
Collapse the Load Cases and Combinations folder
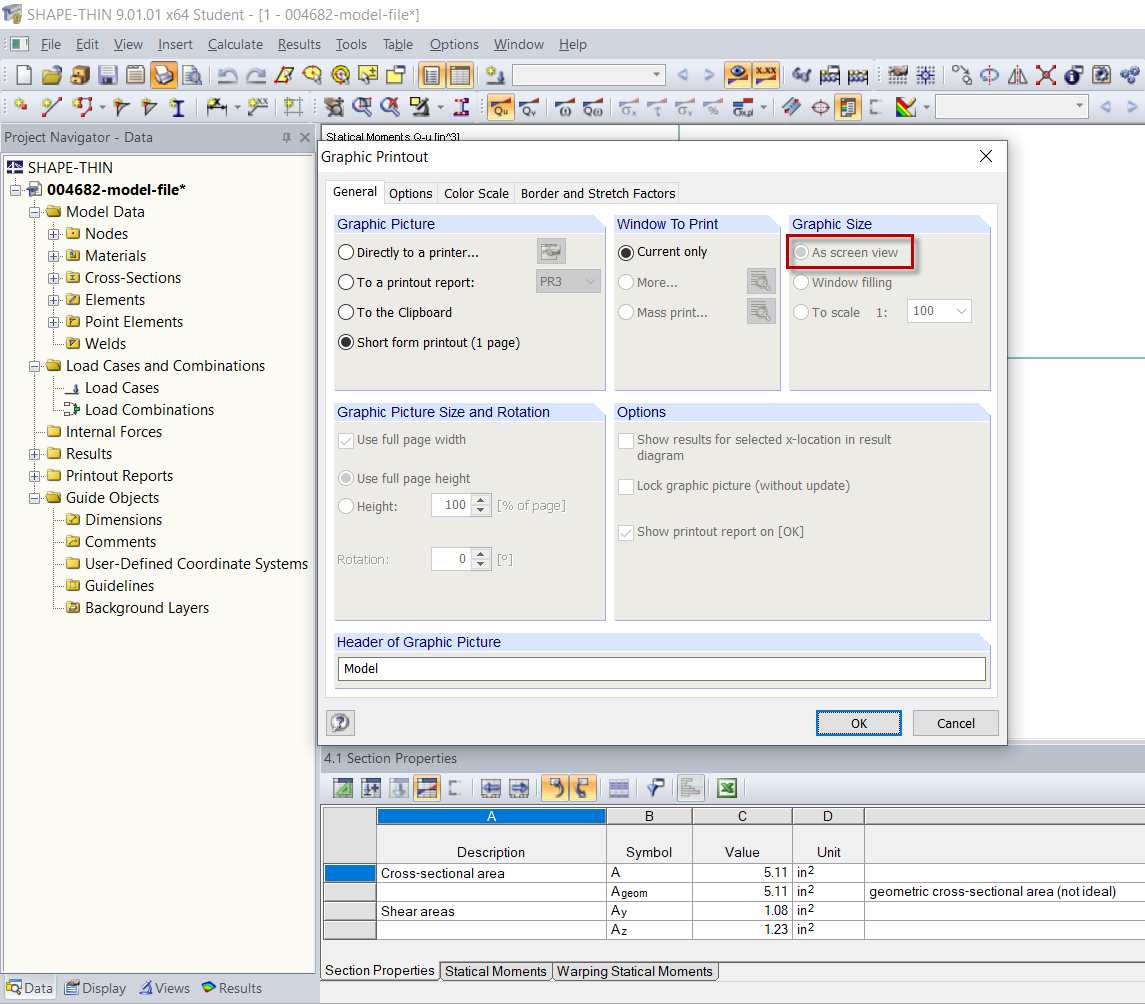point(34,367)
